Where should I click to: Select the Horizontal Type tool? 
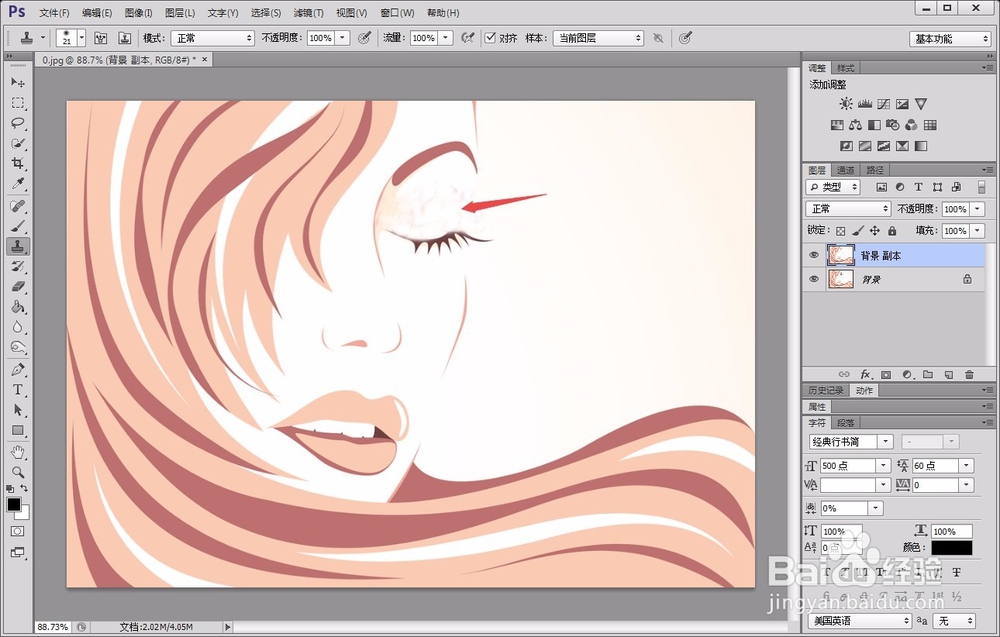(18, 390)
